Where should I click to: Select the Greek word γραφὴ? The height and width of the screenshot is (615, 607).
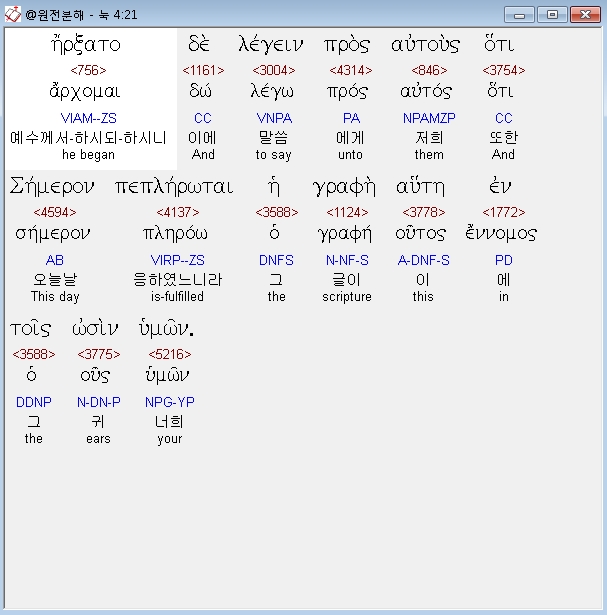point(344,187)
